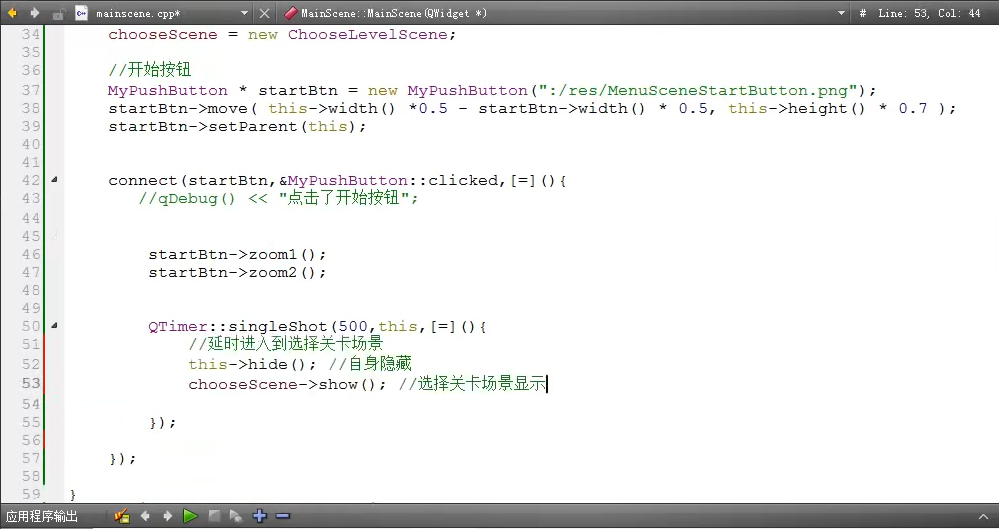Click the //自身隐藏 comment
The image size is (999, 529).
coord(370,364)
